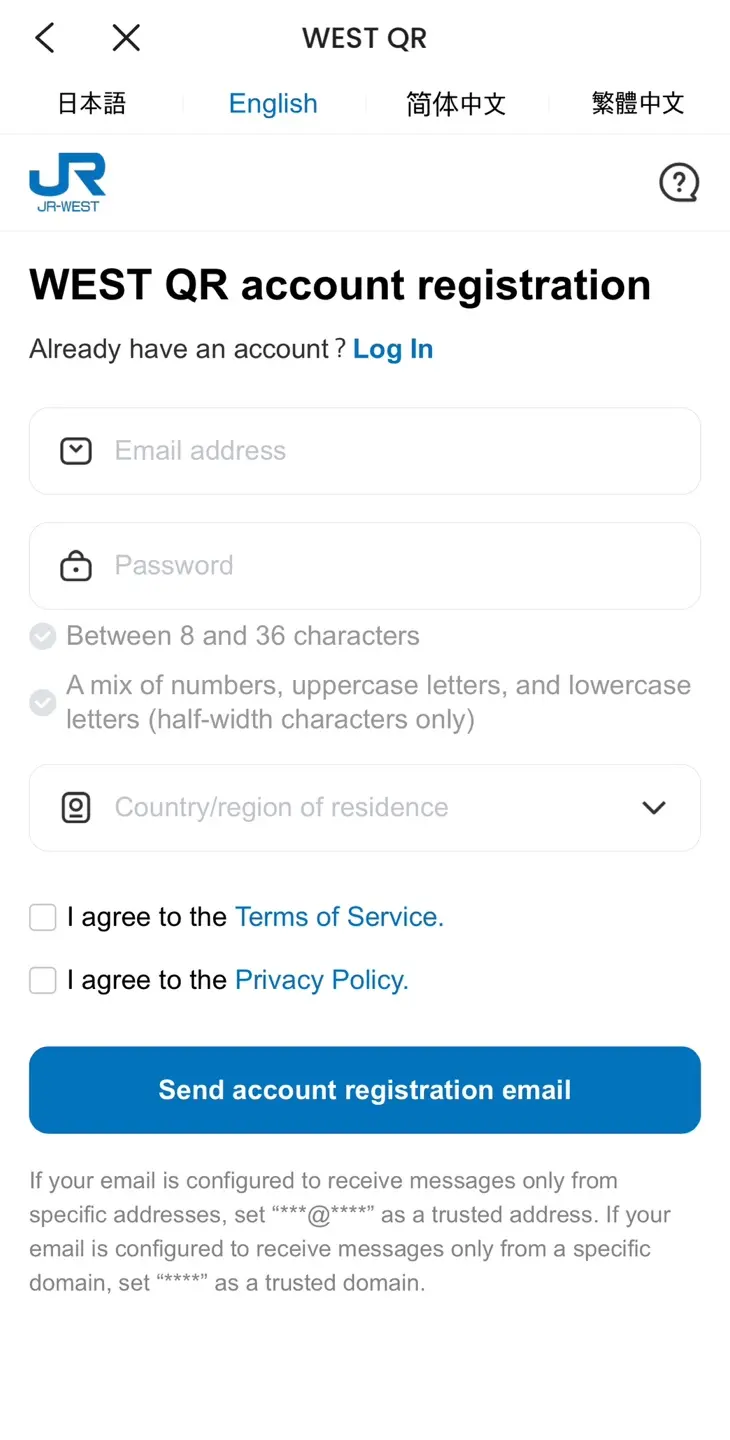Click the person icon in country field
The height and width of the screenshot is (1440, 730).
pyautogui.click(x=76, y=808)
